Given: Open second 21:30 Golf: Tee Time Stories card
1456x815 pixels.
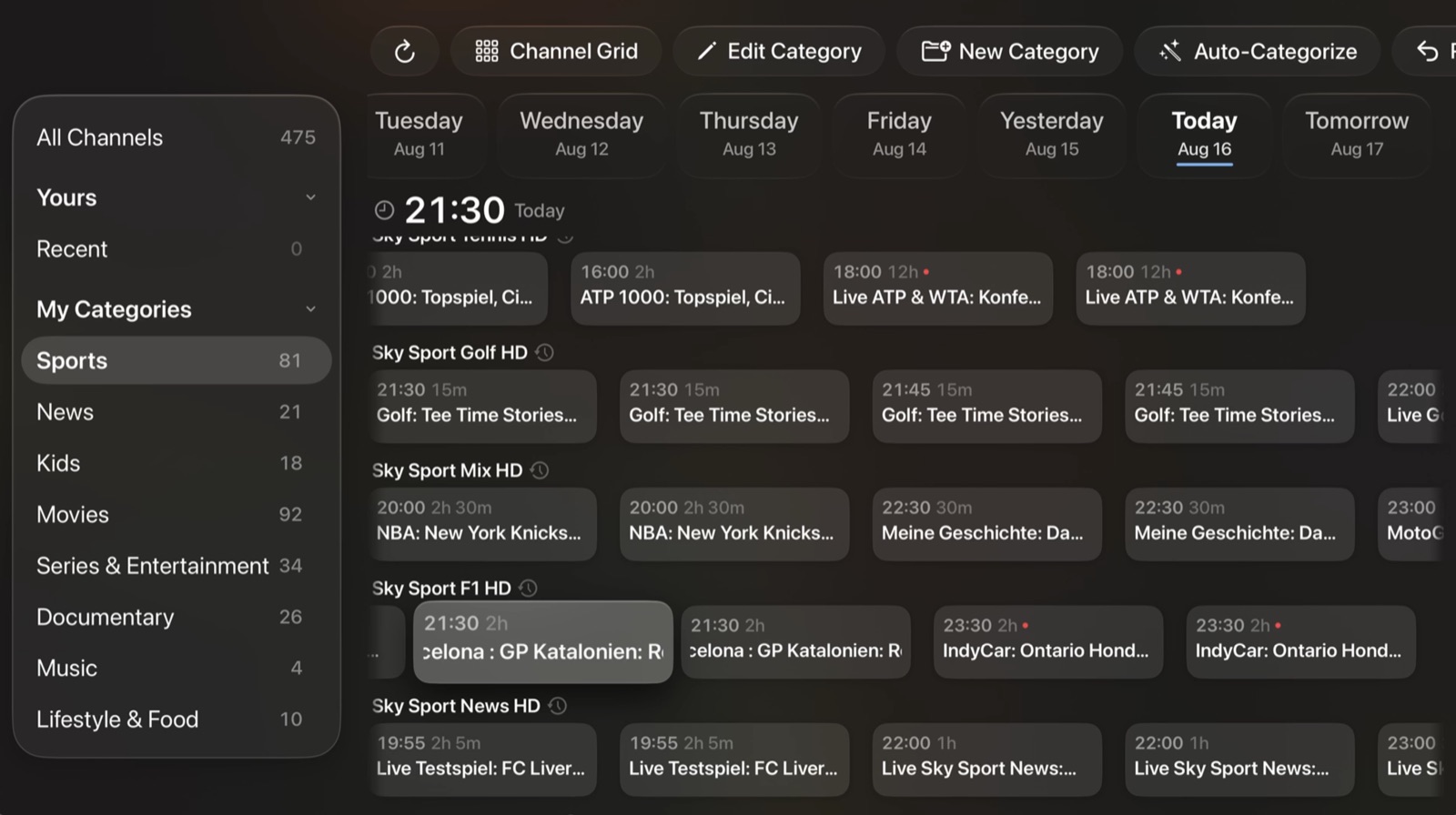Looking at the screenshot, I should click(734, 407).
